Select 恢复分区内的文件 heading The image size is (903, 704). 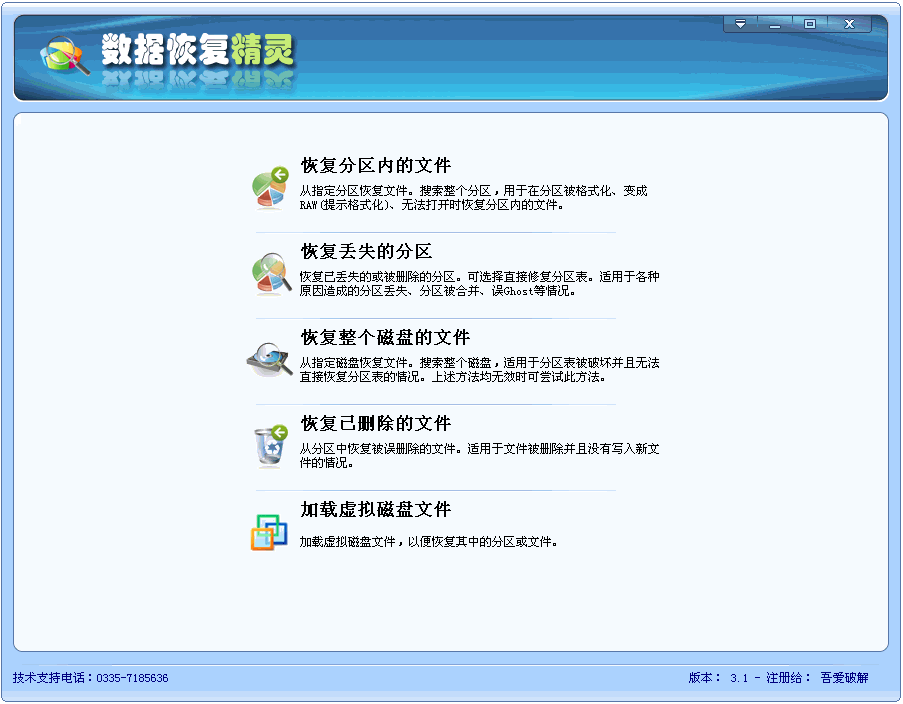coord(376,166)
